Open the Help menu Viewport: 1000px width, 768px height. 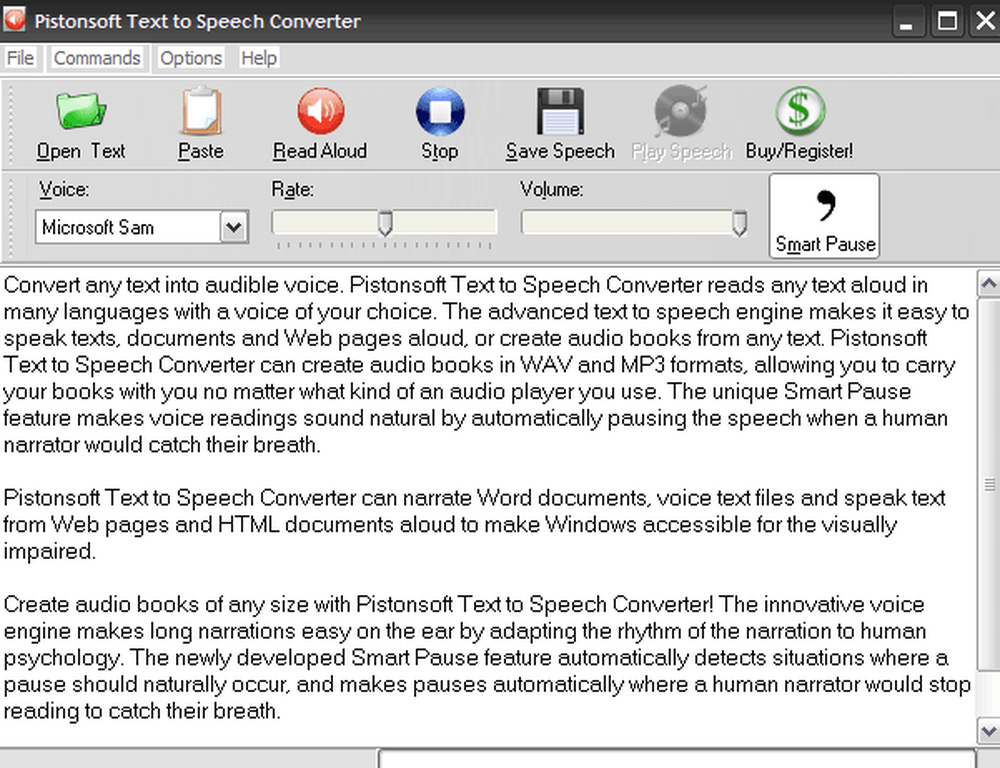click(259, 58)
